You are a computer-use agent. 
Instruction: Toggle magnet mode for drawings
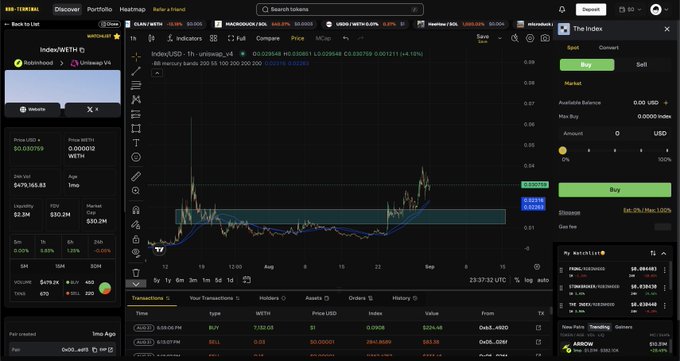(x=136, y=210)
